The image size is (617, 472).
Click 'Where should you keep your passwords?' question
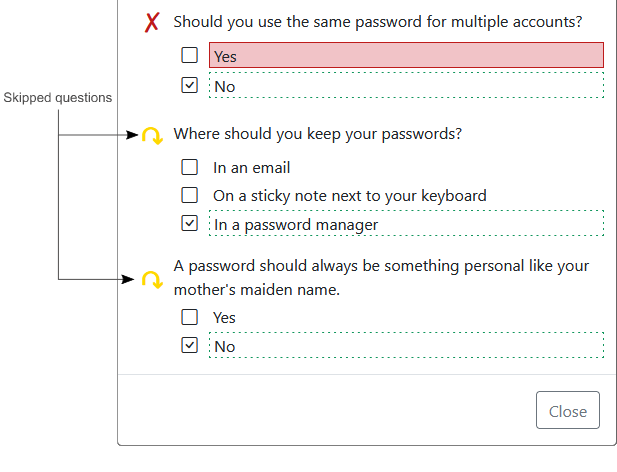pos(317,134)
